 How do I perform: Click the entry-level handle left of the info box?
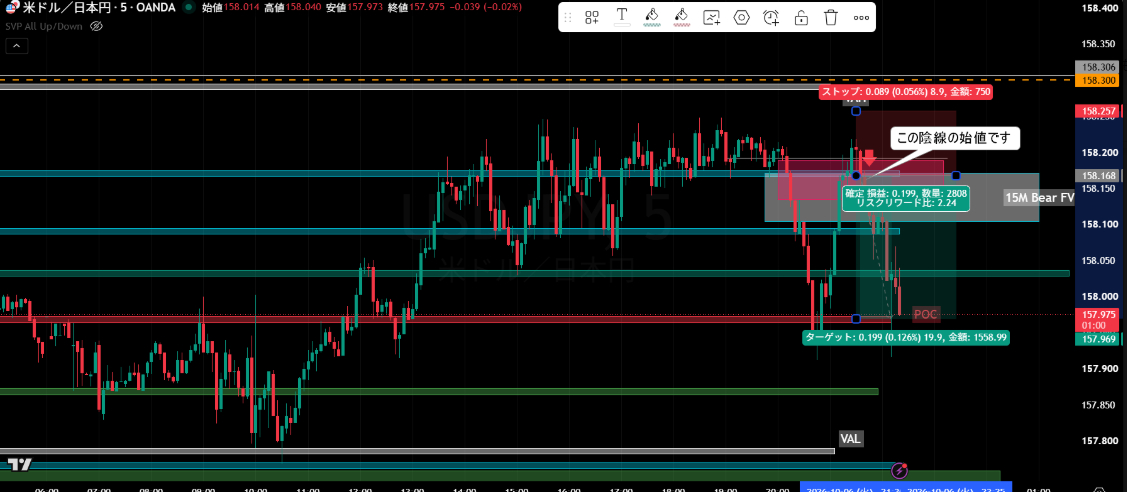(x=855, y=175)
